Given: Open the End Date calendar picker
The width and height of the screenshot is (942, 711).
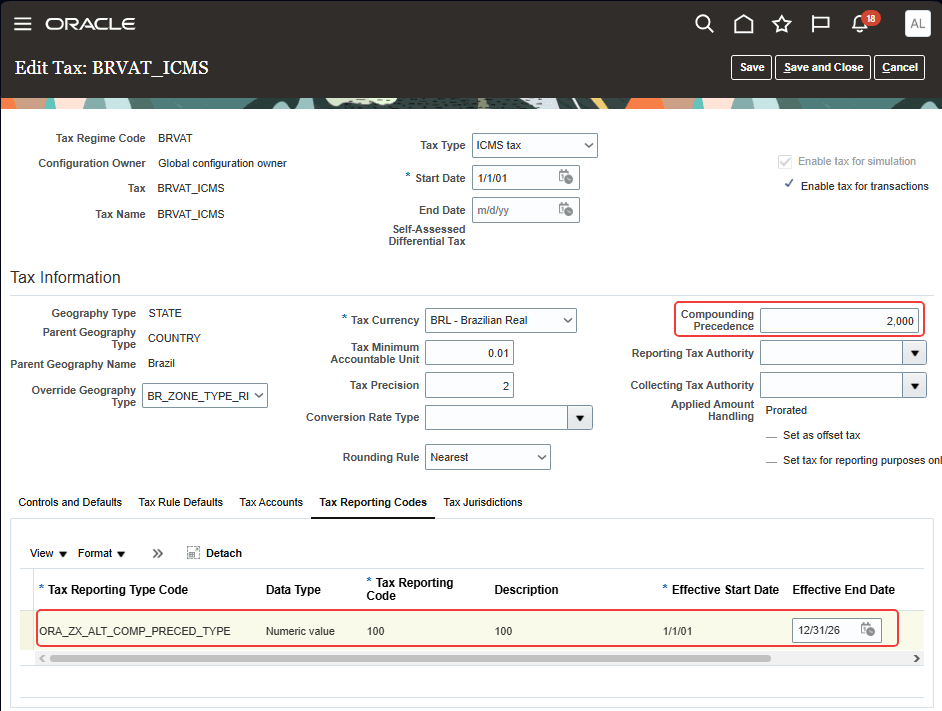Looking at the screenshot, I should point(565,210).
